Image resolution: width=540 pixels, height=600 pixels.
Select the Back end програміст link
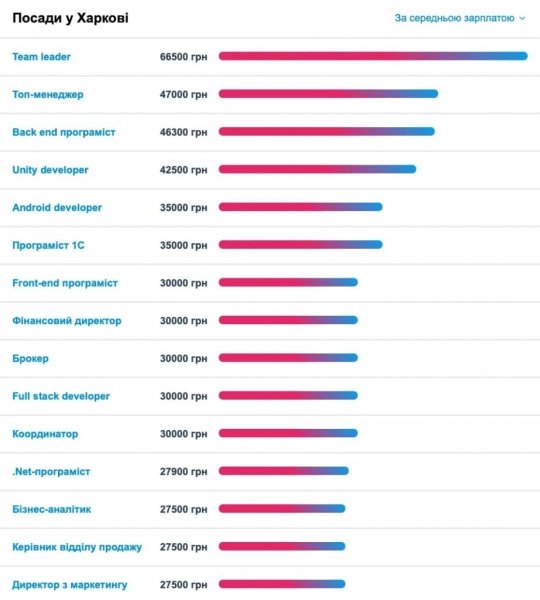tap(64, 132)
